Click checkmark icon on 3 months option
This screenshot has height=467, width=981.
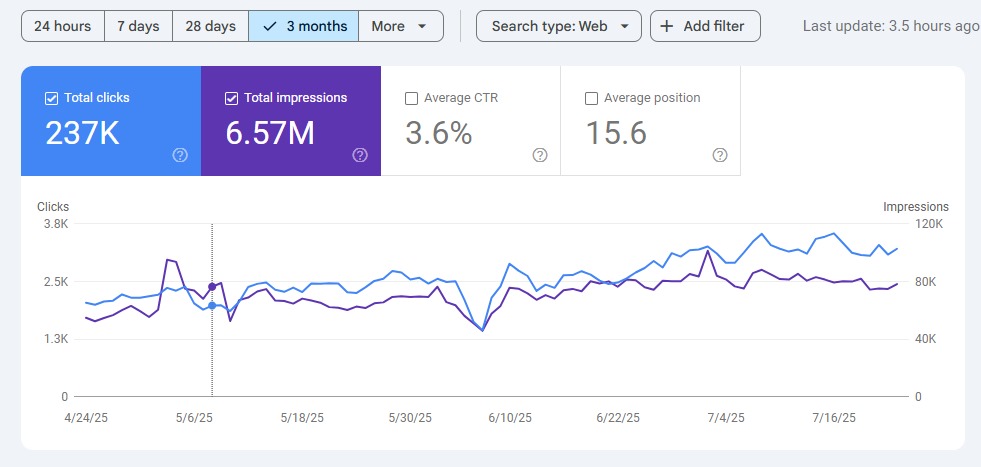click(x=270, y=26)
